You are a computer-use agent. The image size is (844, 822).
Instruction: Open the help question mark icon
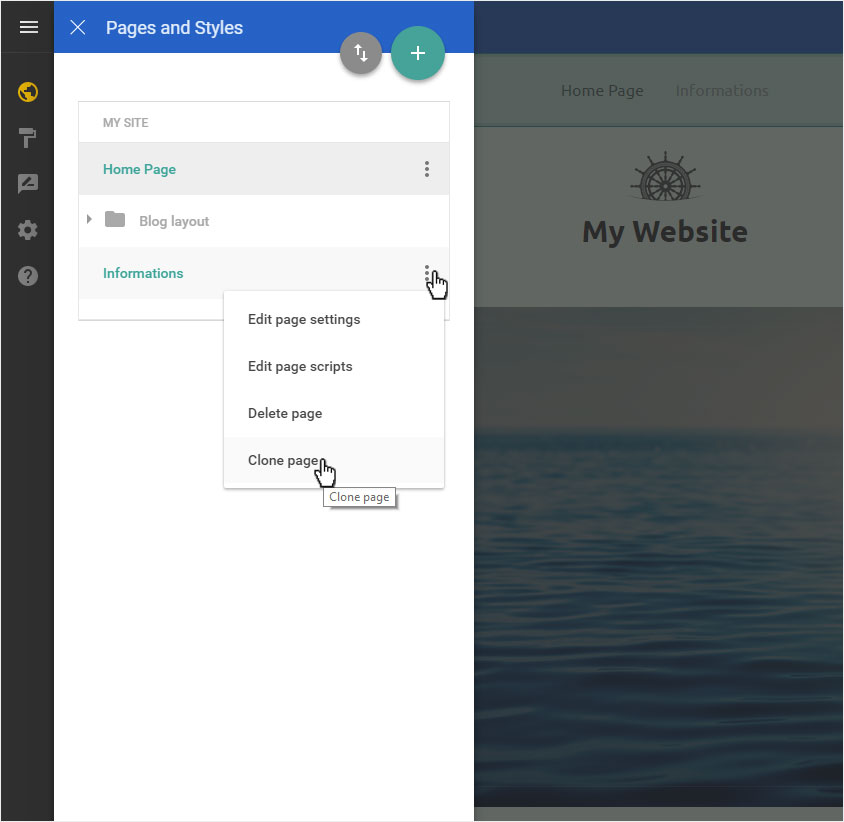point(27,276)
